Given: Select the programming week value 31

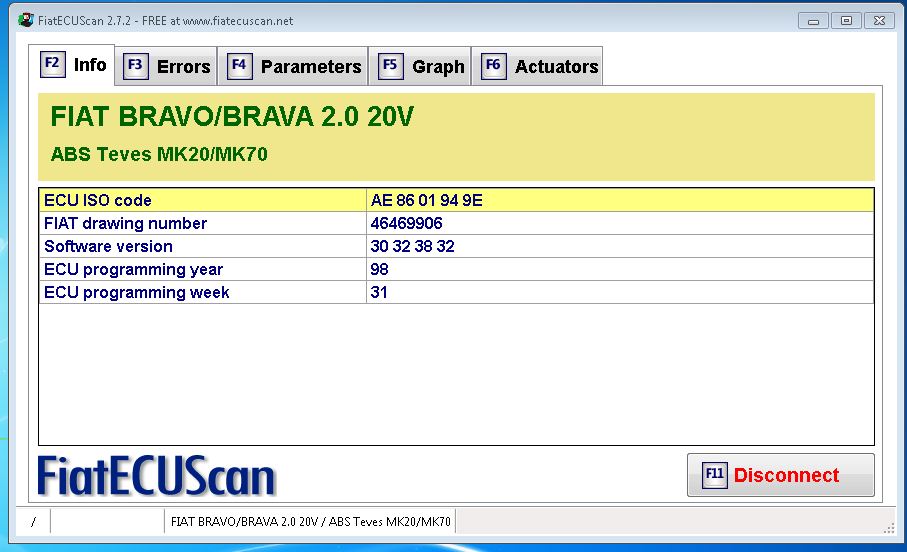Looking at the screenshot, I should tap(379, 292).
